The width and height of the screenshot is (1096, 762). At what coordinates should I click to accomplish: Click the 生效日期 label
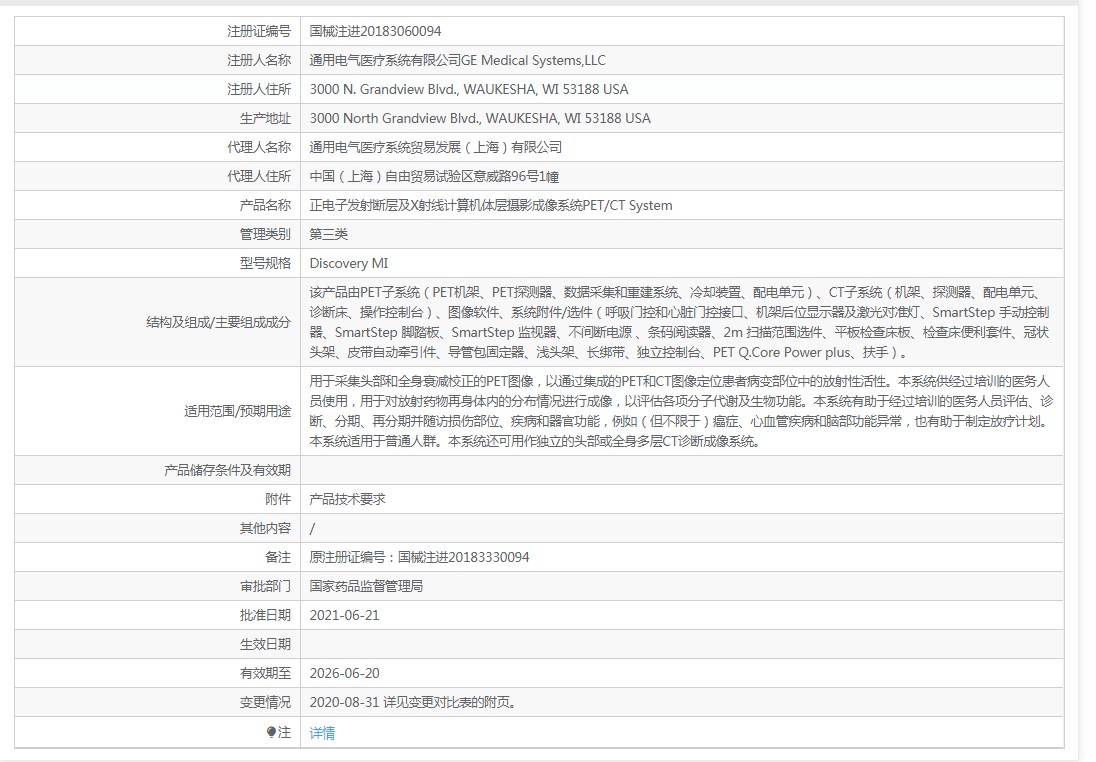click(x=265, y=645)
